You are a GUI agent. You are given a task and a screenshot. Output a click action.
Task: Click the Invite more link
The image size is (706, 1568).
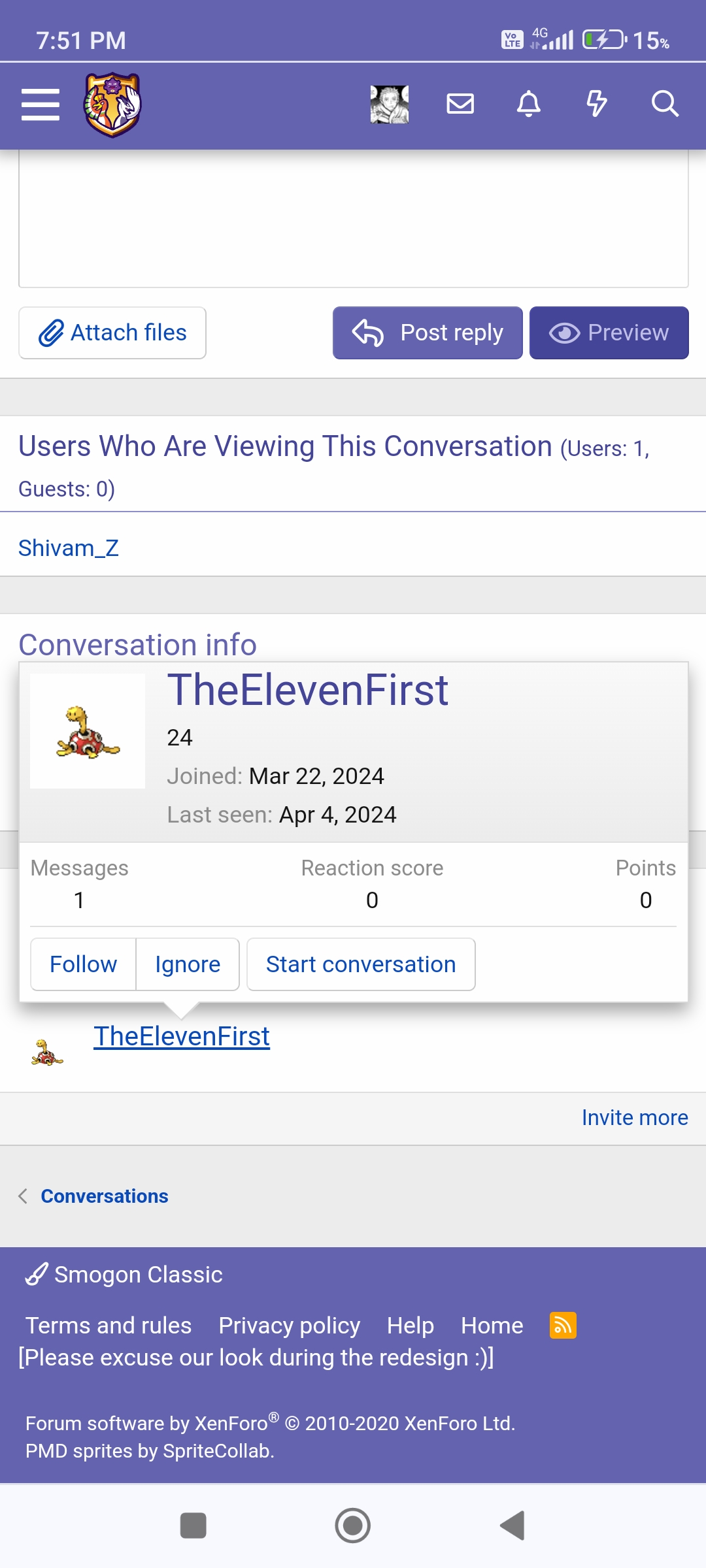[x=635, y=1118]
